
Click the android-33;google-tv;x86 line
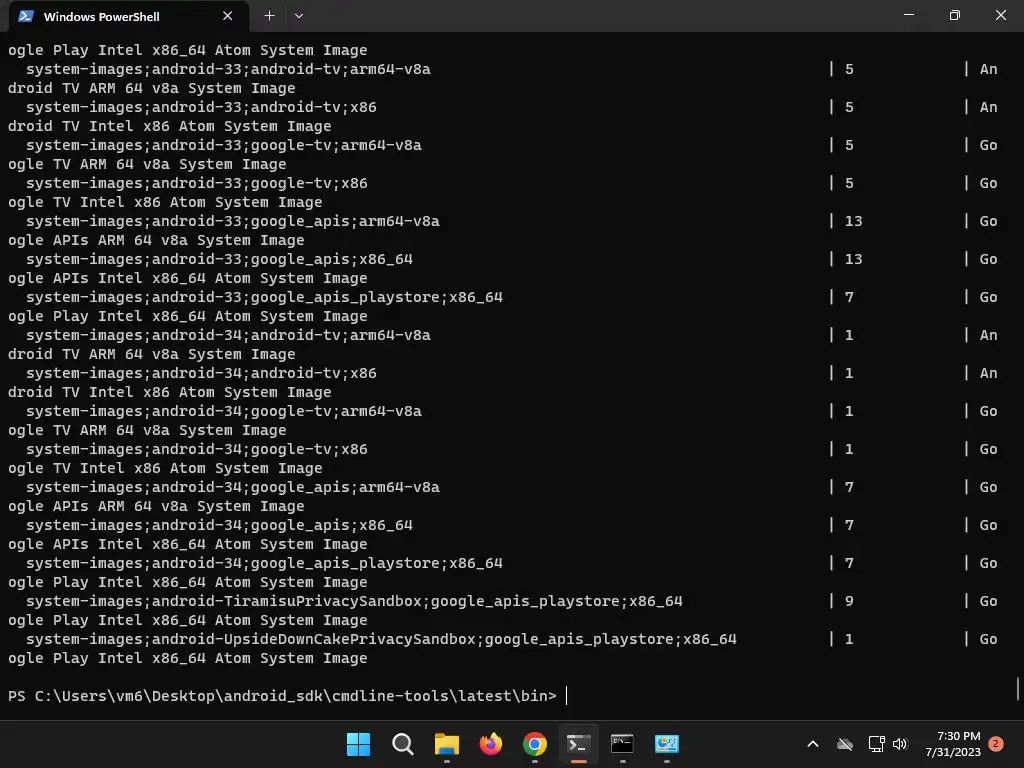coord(197,183)
